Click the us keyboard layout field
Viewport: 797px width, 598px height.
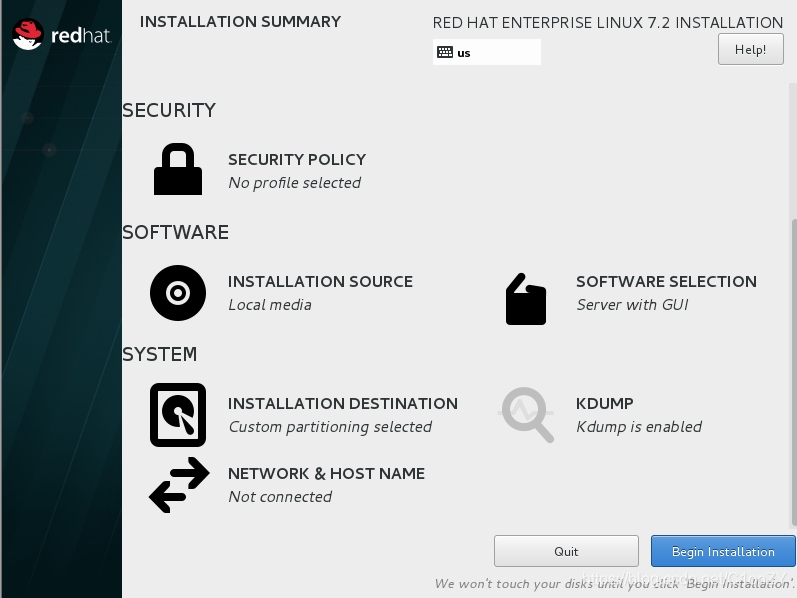(x=487, y=52)
